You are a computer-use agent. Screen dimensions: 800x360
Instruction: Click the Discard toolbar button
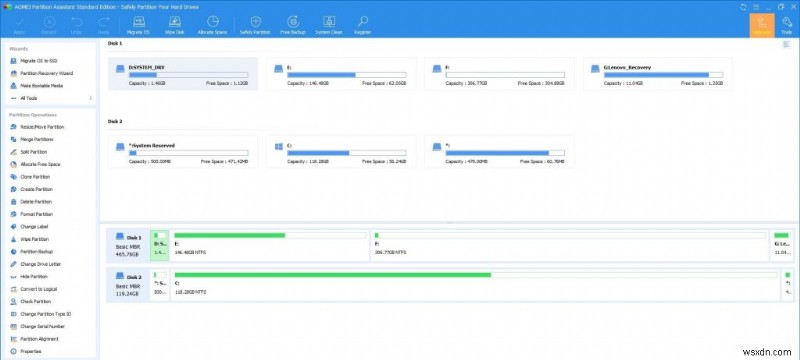click(x=49, y=25)
